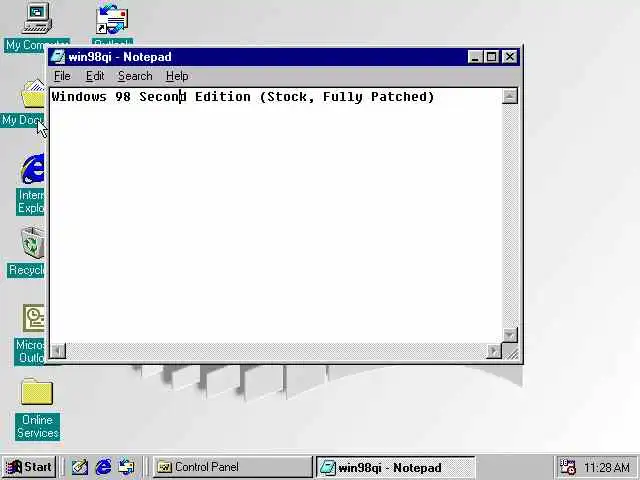The image size is (640, 480).
Task: Click the horizontal scrollbar right arrow
Action: pos(494,351)
